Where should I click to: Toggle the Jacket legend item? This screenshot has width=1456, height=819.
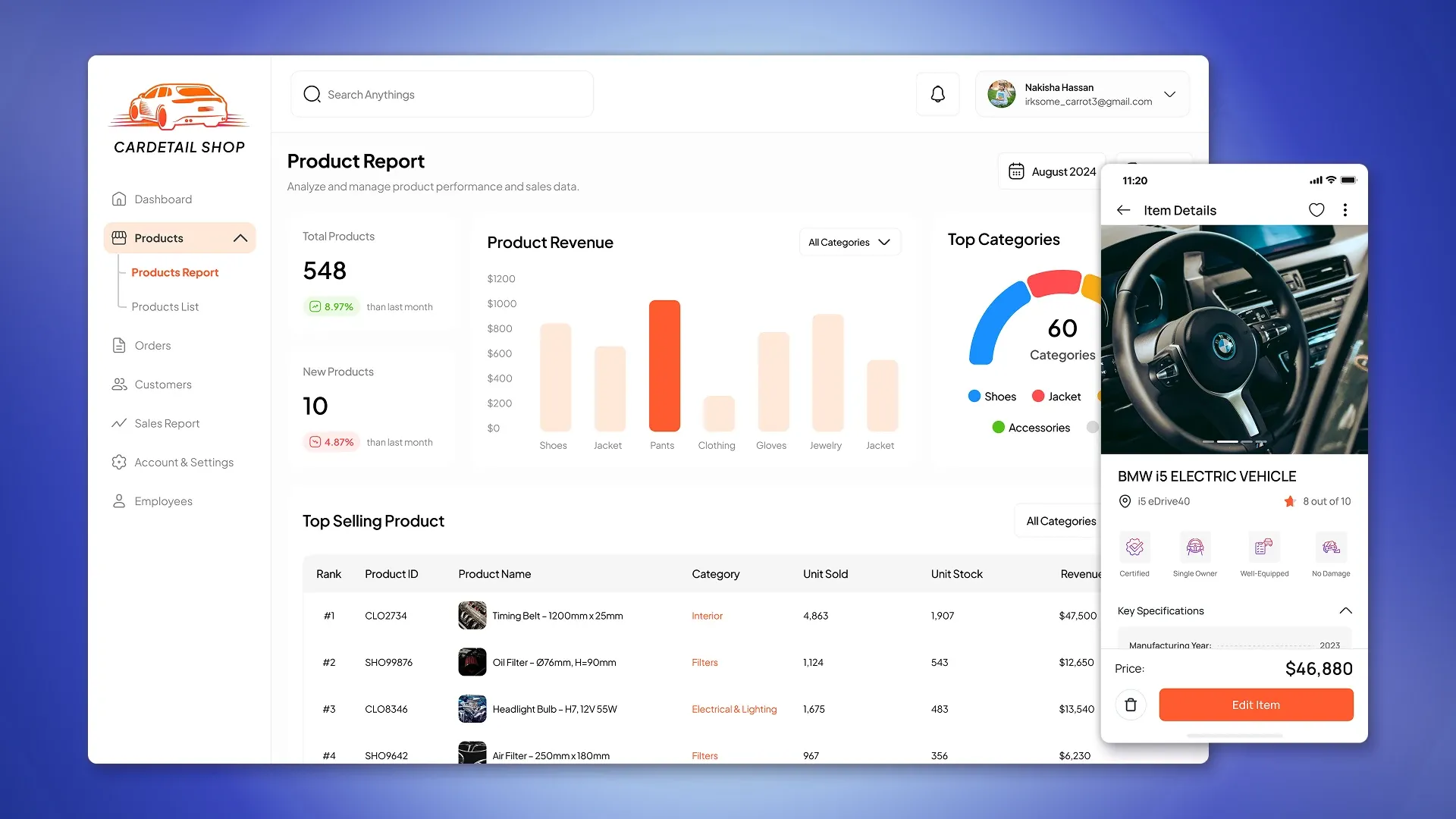(1056, 397)
